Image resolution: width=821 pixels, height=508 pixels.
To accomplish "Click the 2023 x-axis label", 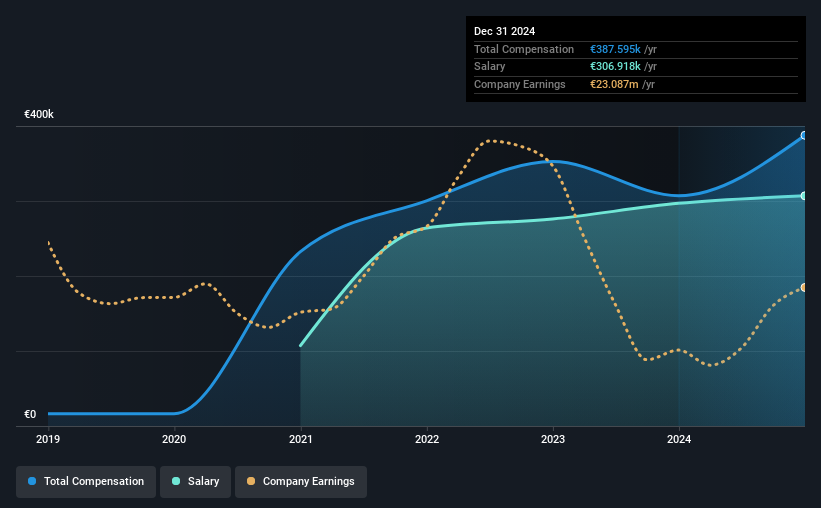I will [x=553, y=439].
